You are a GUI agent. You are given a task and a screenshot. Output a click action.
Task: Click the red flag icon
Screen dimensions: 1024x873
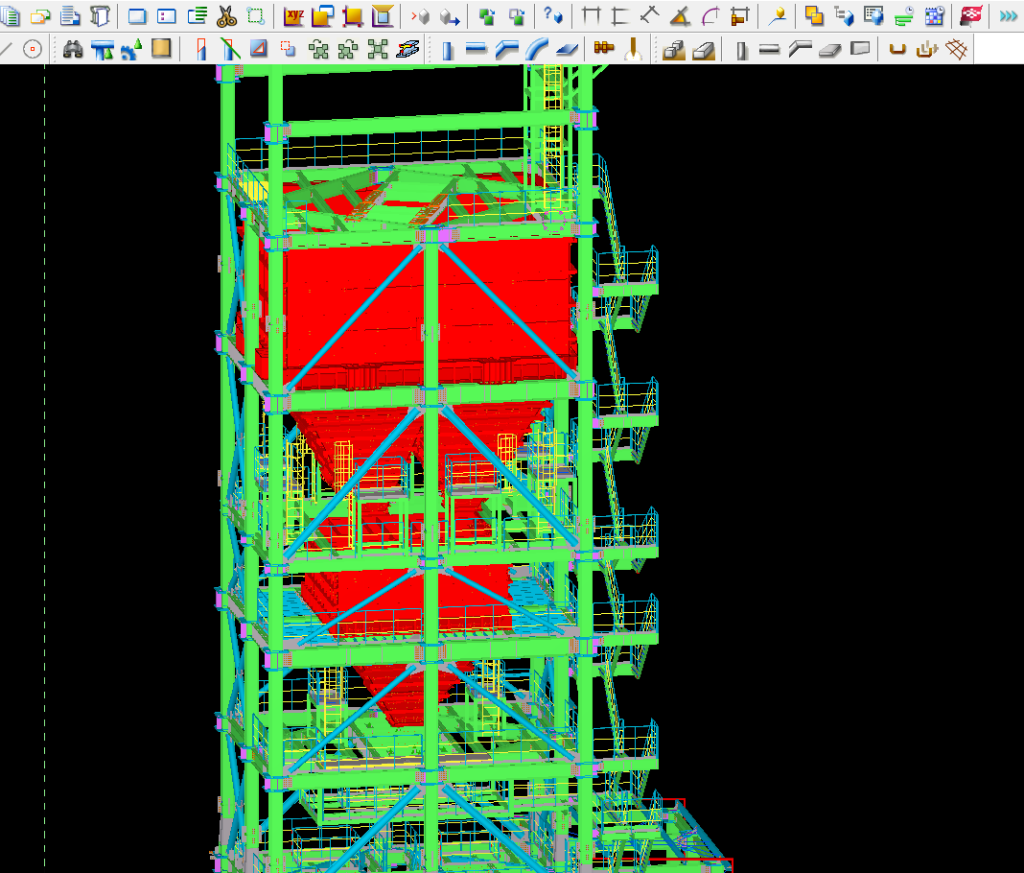[x=971, y=16]
